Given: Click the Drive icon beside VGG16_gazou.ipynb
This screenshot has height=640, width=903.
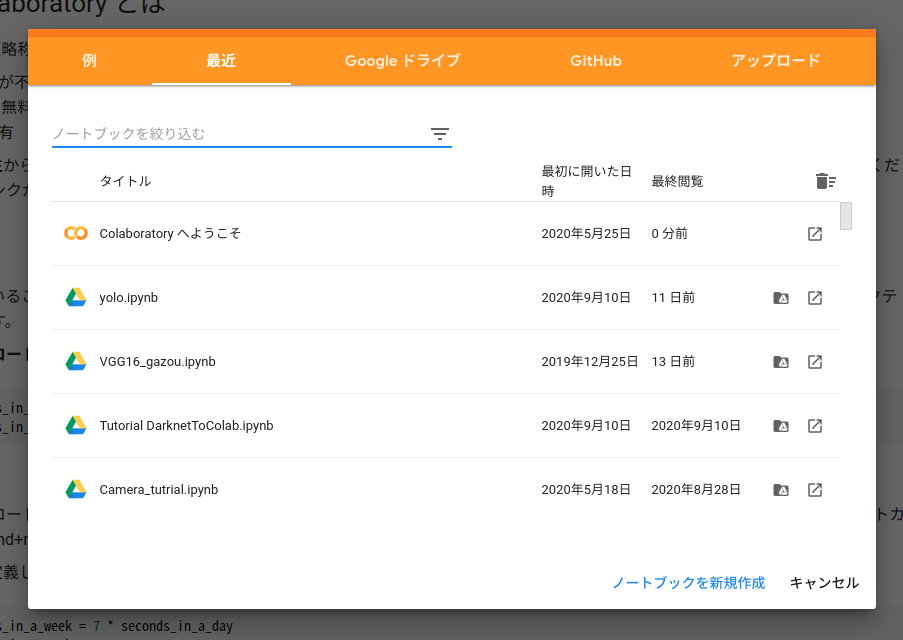Looking at the screenshot, I should [x=75, y=361].
